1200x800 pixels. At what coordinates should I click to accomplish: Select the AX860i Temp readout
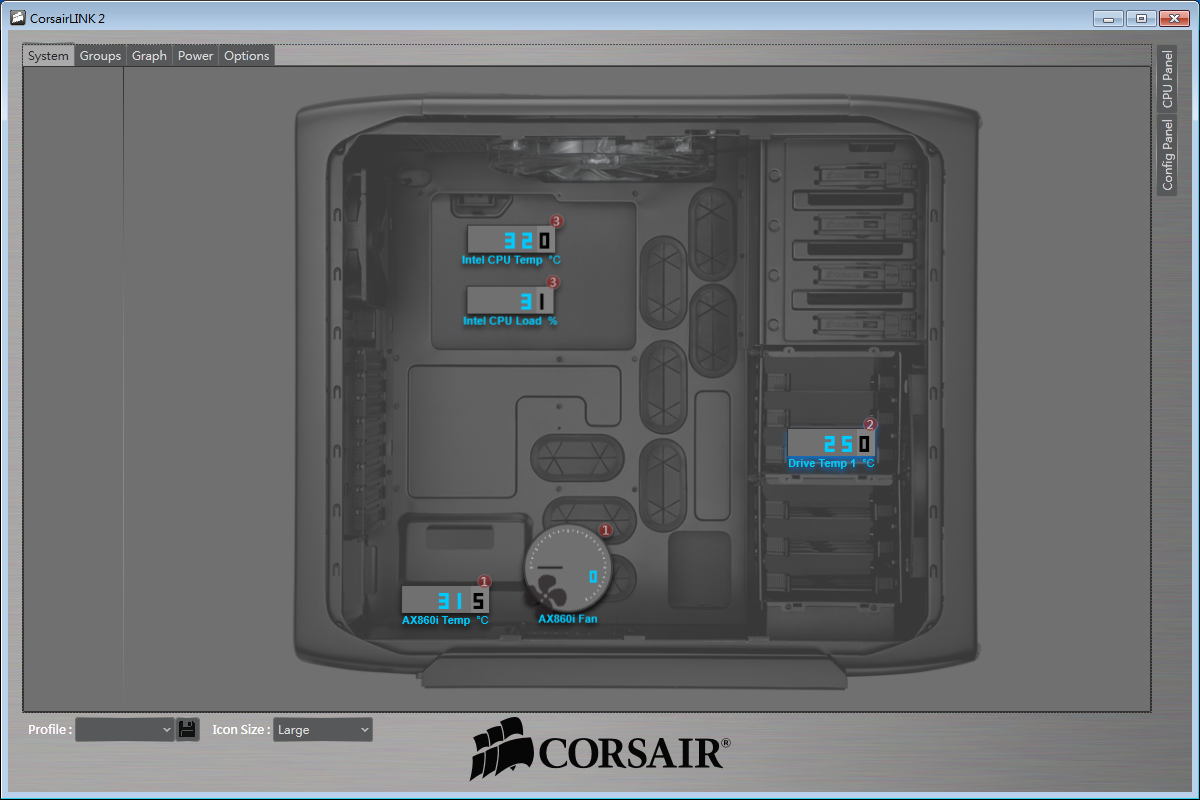coord(445,600)
